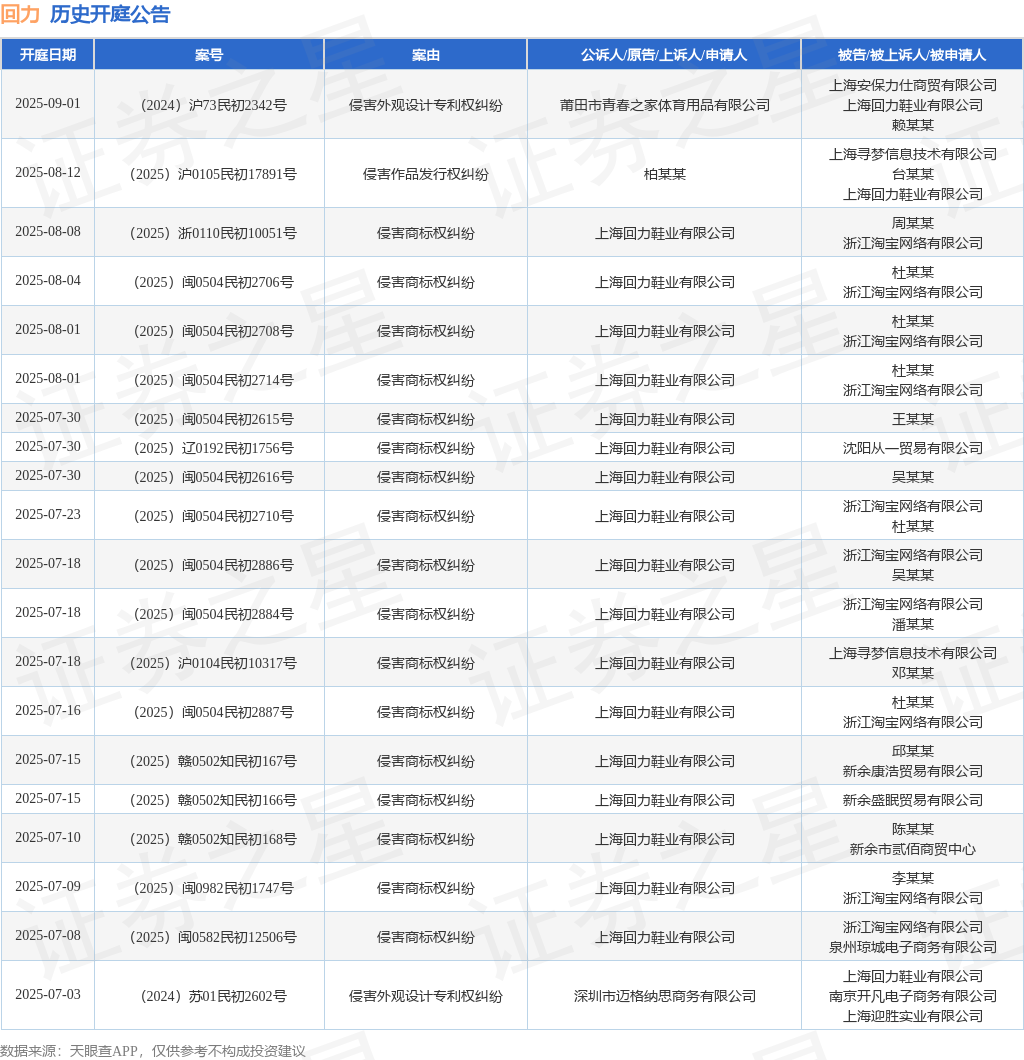Screen dimensions: 1024x1060
Task: Click the date '2025-07-08'
Action: click(48, 936)
